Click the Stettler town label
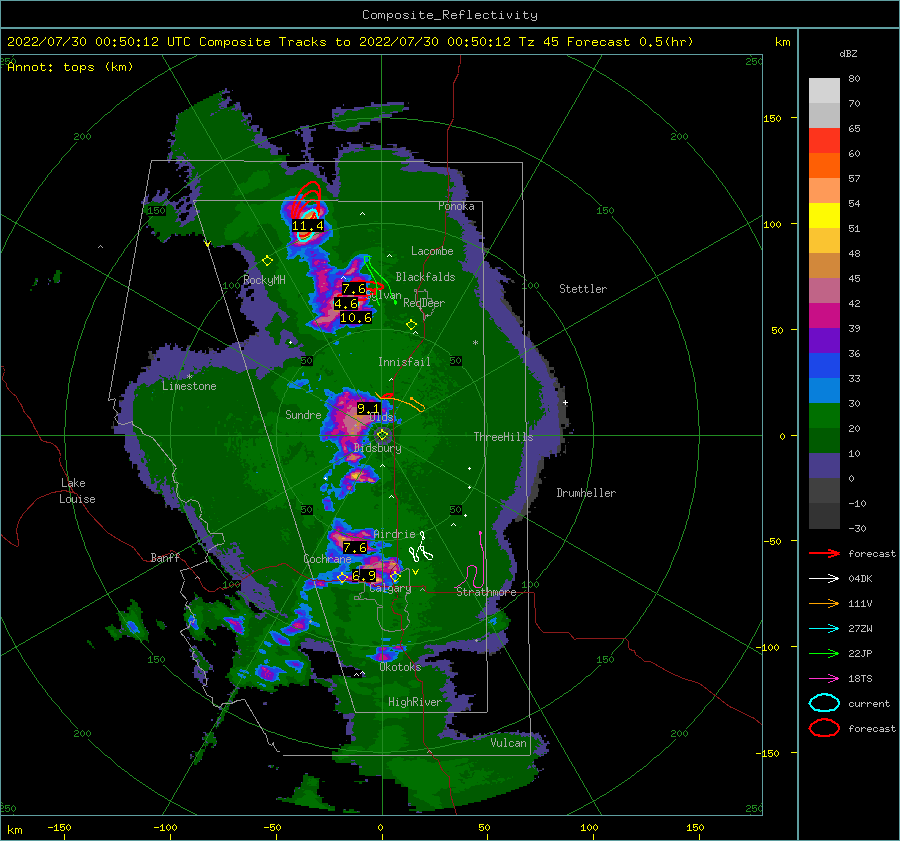The image size is (900, 841). [x=583, y=289]
